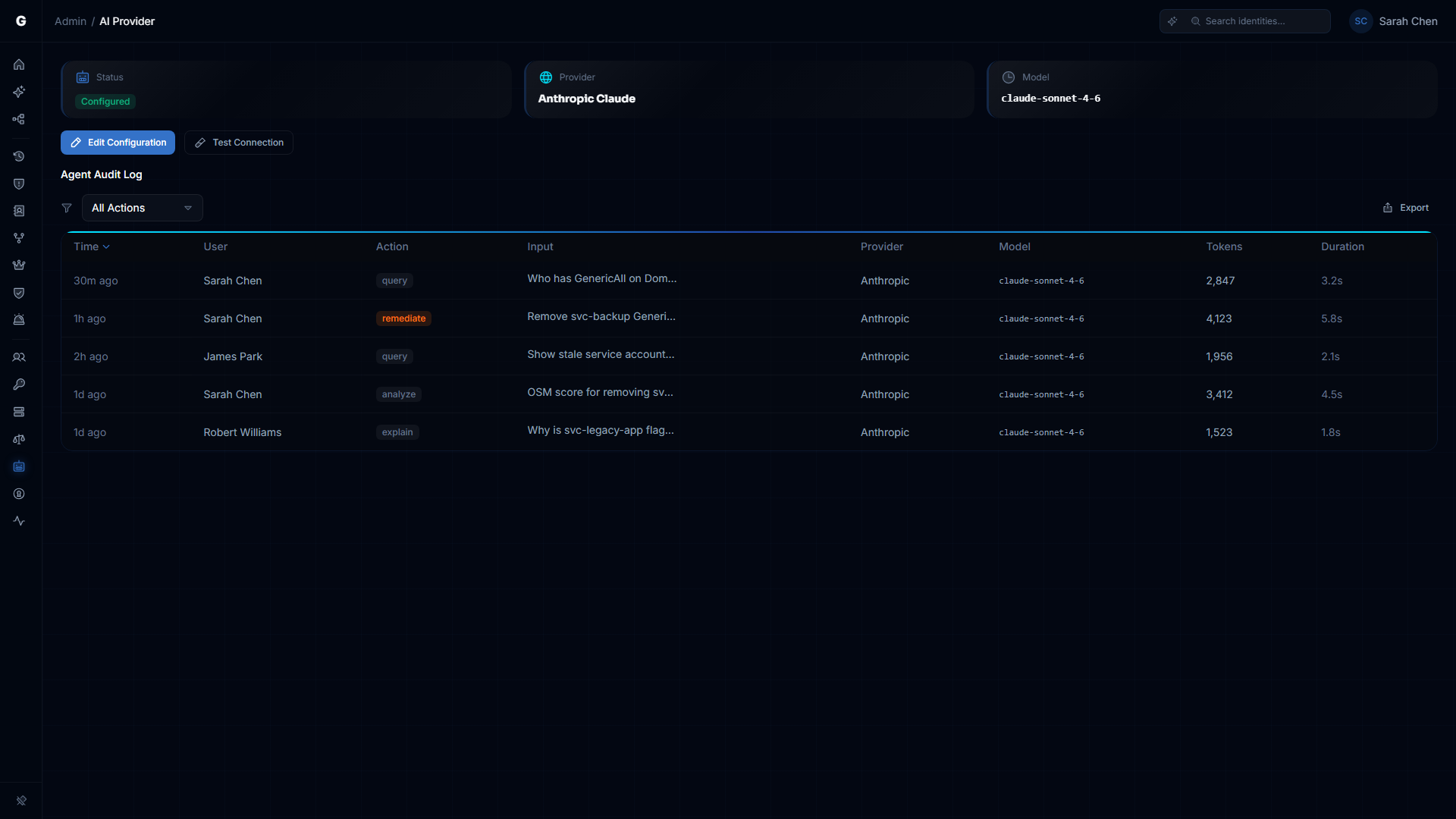Open the filter funnel next to All Actions

(67, 207)
